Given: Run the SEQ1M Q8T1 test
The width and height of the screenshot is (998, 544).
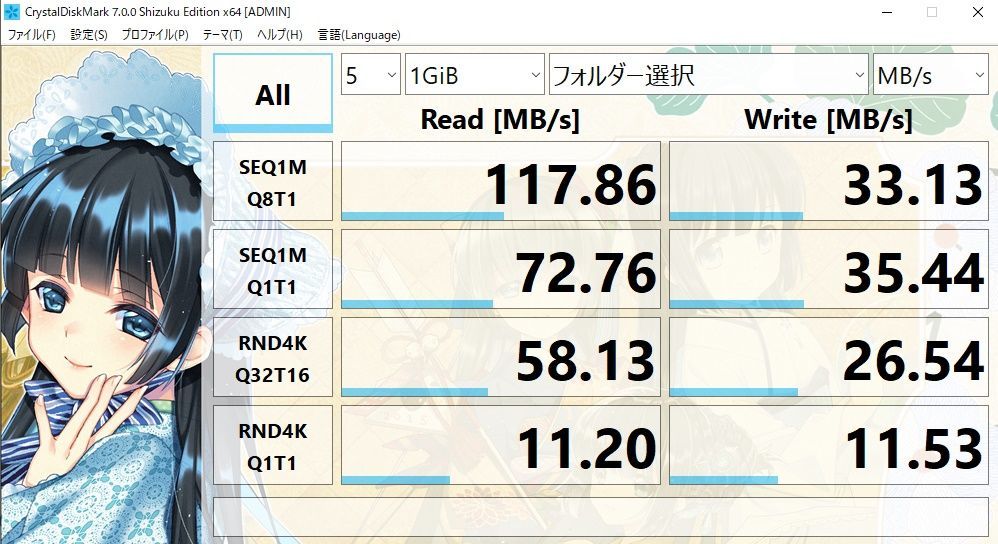Looking at the screenshot, I should [x=272, y=181].
